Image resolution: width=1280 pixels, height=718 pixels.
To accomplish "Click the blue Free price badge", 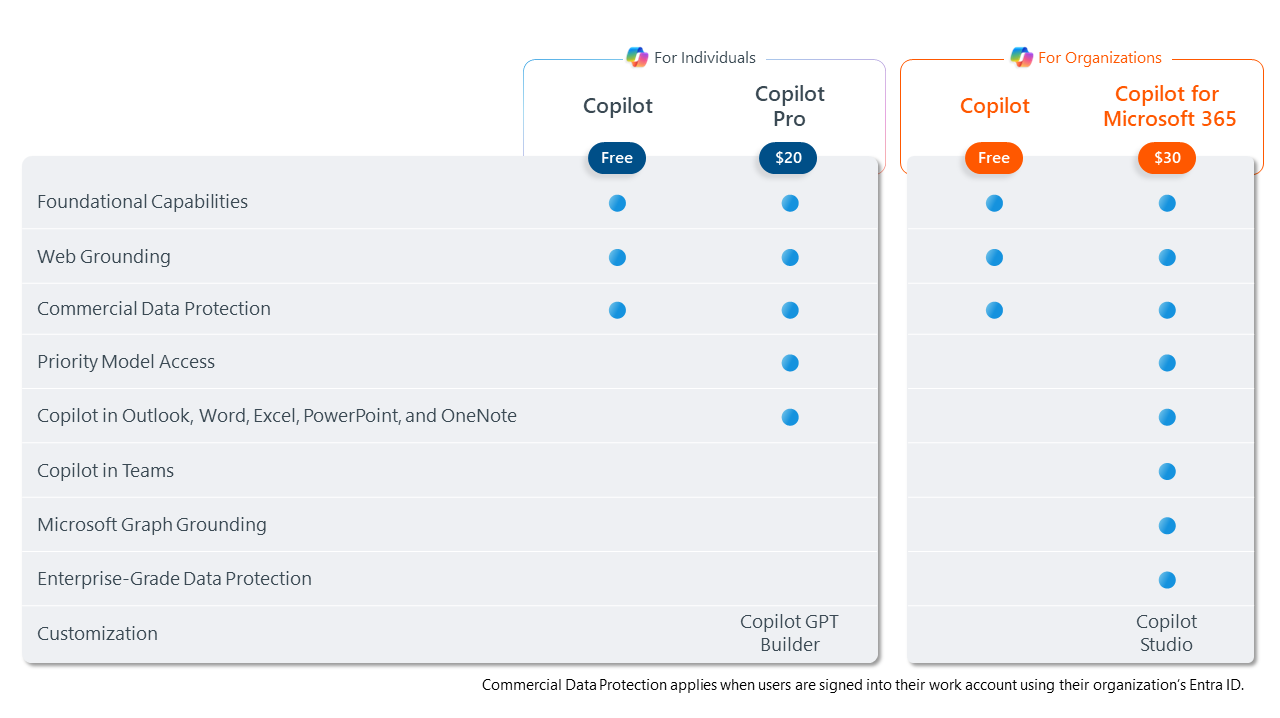I will 617,158.
